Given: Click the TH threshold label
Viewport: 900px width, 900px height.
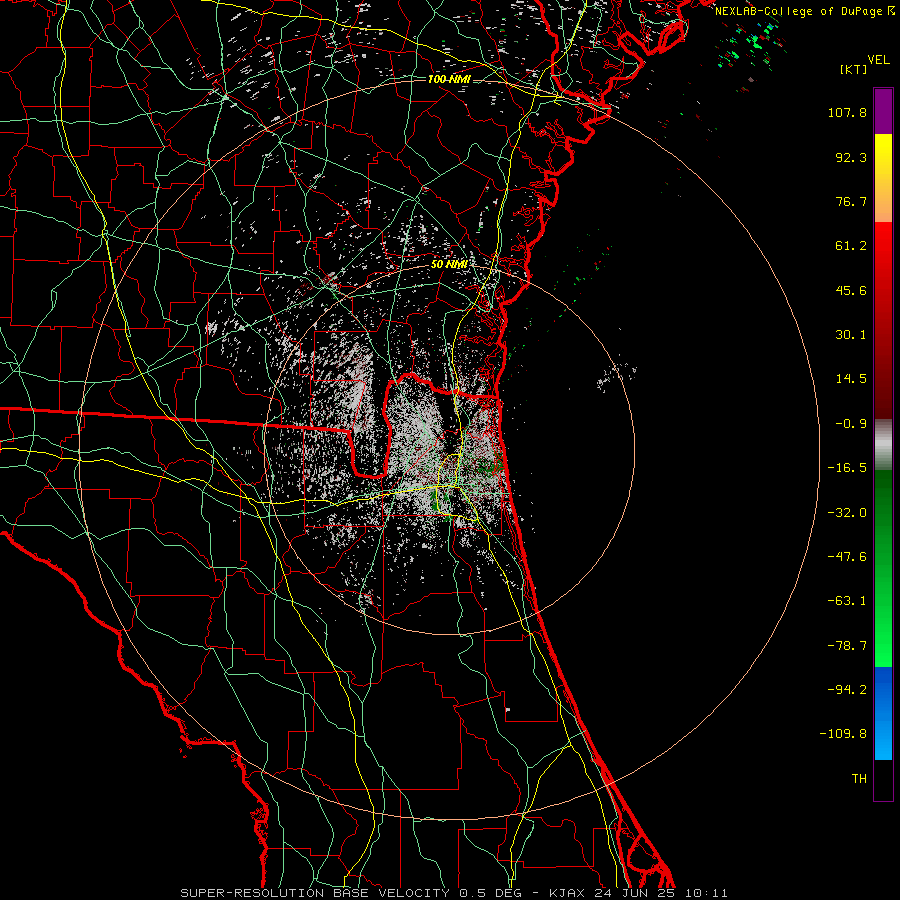Looking at the screenshot, I should [859, 779].
